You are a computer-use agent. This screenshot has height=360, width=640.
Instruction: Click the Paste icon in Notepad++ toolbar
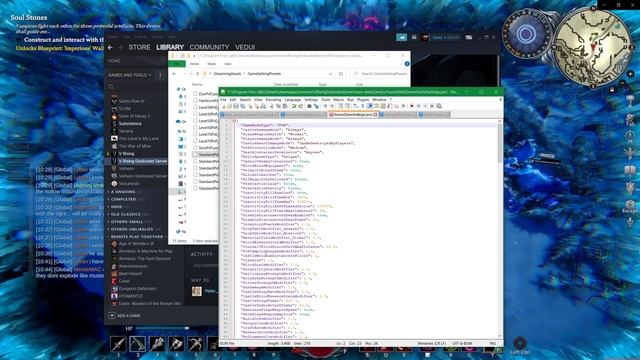(285, 106)
